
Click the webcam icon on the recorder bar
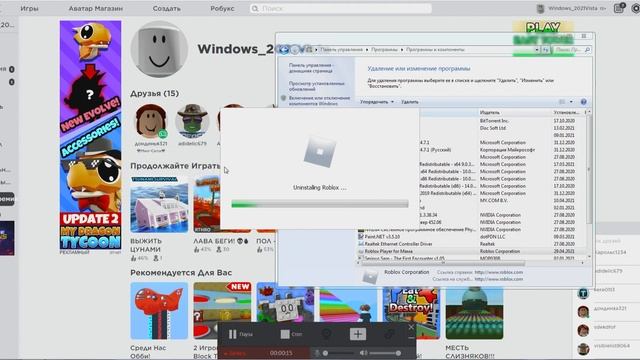[327, 334]
